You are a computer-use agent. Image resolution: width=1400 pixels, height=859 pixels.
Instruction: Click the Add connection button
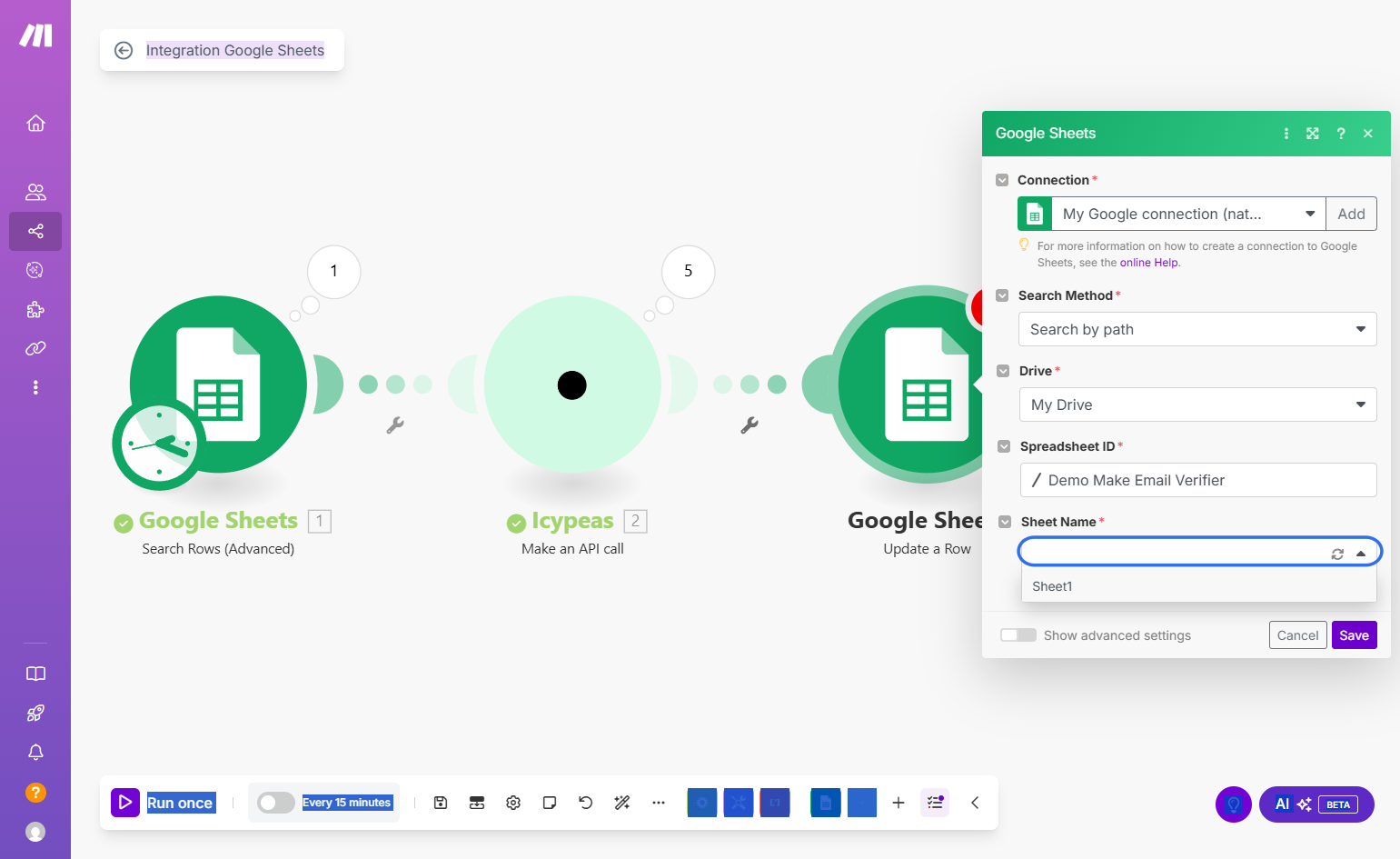coord(1351,214)
